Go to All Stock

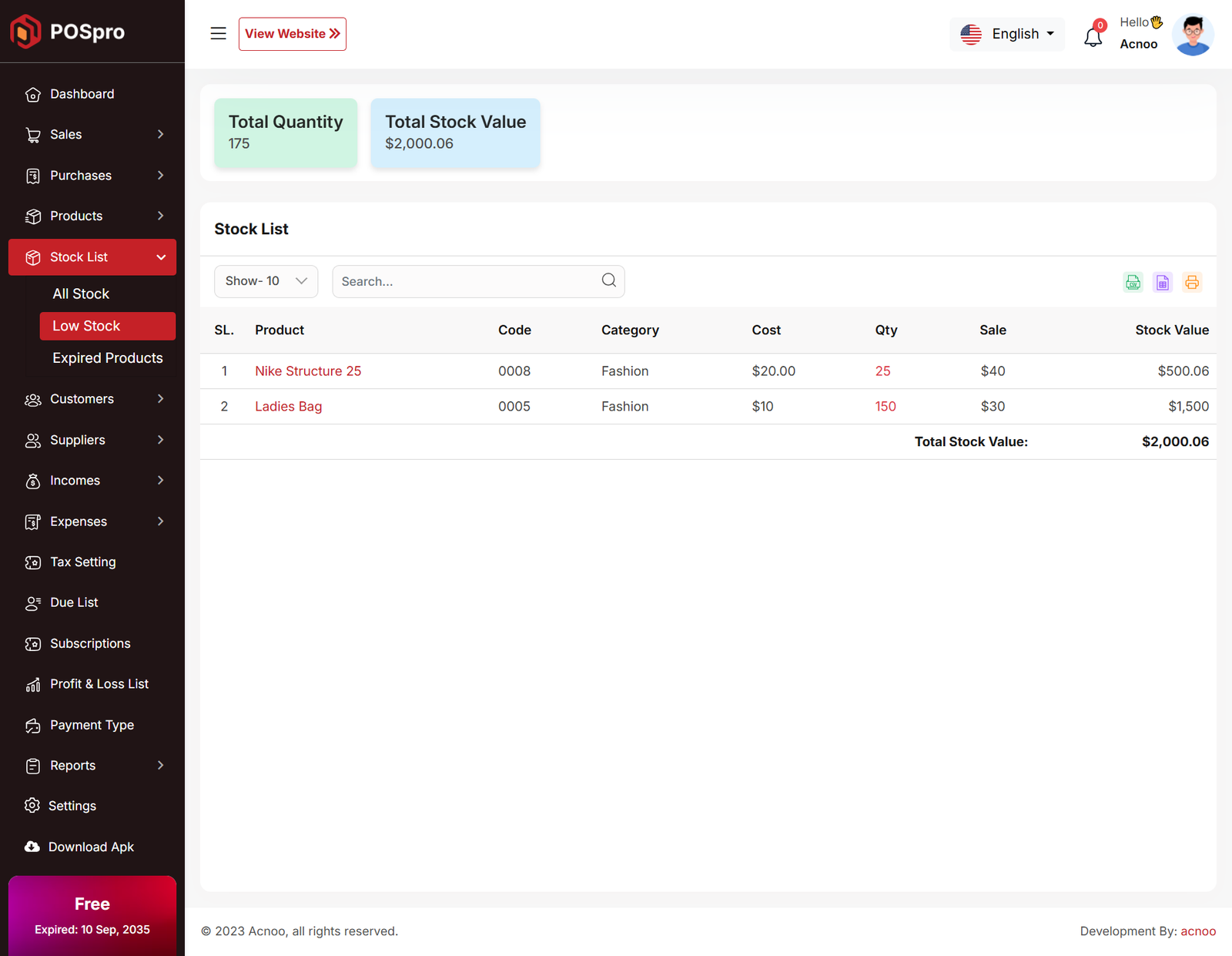pos(81,294)
